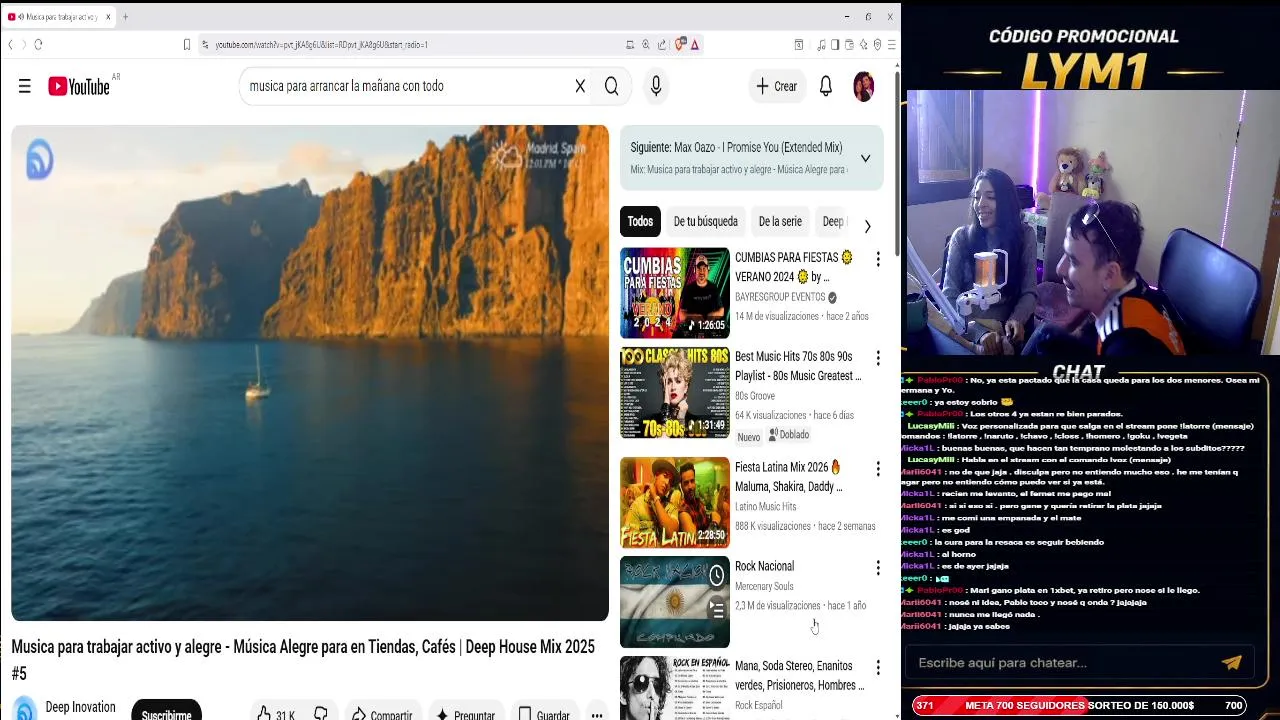Select De la serie chip
The height and width of the screenshot is (720, 1280).
pos(780,222)
